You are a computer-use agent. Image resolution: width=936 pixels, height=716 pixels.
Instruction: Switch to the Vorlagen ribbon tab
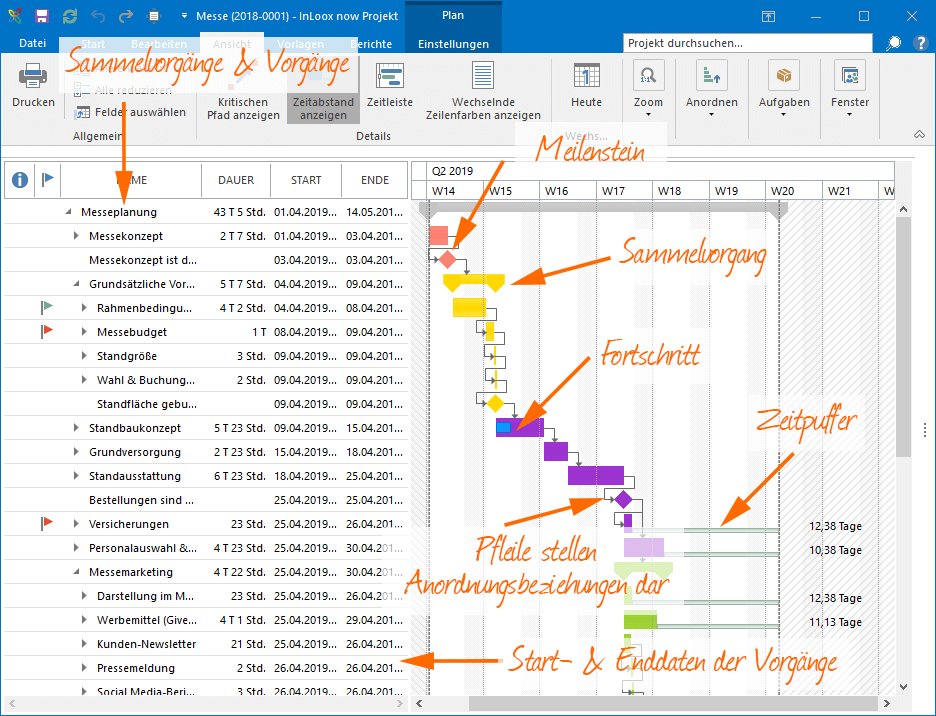click(300, 44)
